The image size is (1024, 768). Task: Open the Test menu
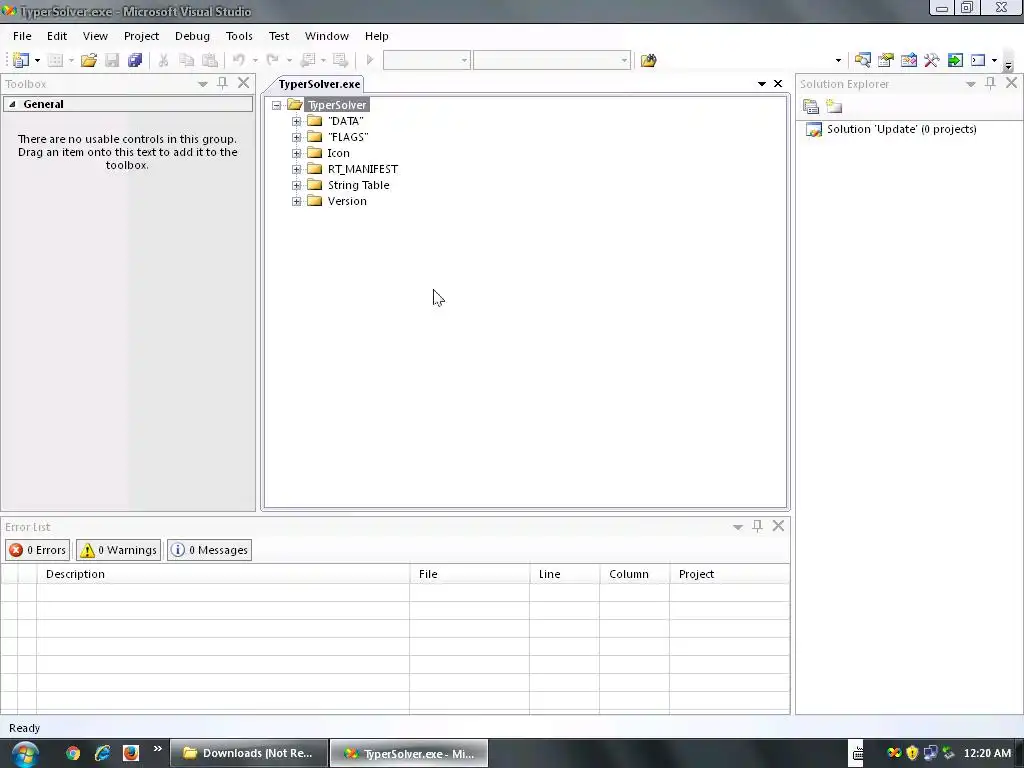point(279,36)
